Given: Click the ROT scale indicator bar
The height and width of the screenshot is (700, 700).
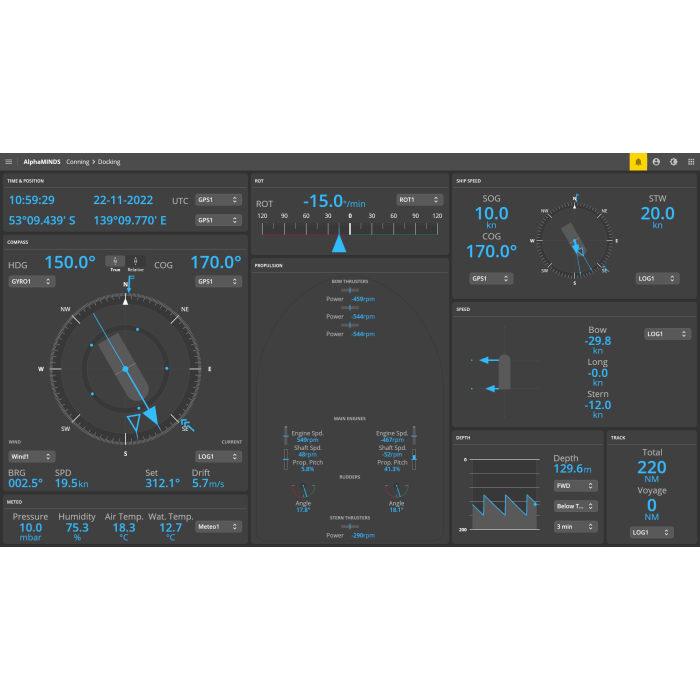Looking at the screenshot, I should tap(349, 228).
